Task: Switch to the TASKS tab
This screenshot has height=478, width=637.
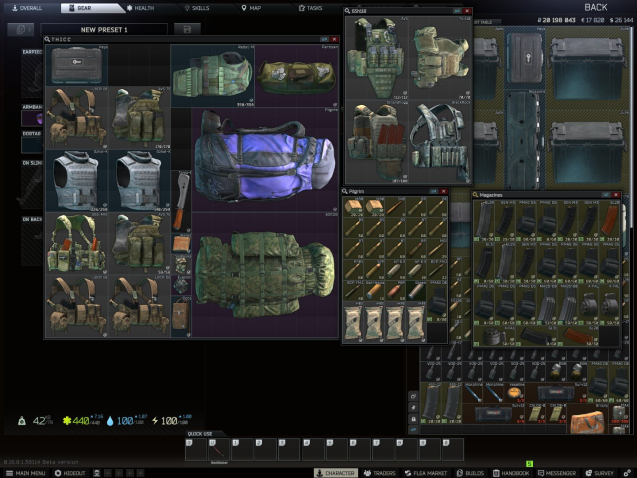Action: point(311,8)
